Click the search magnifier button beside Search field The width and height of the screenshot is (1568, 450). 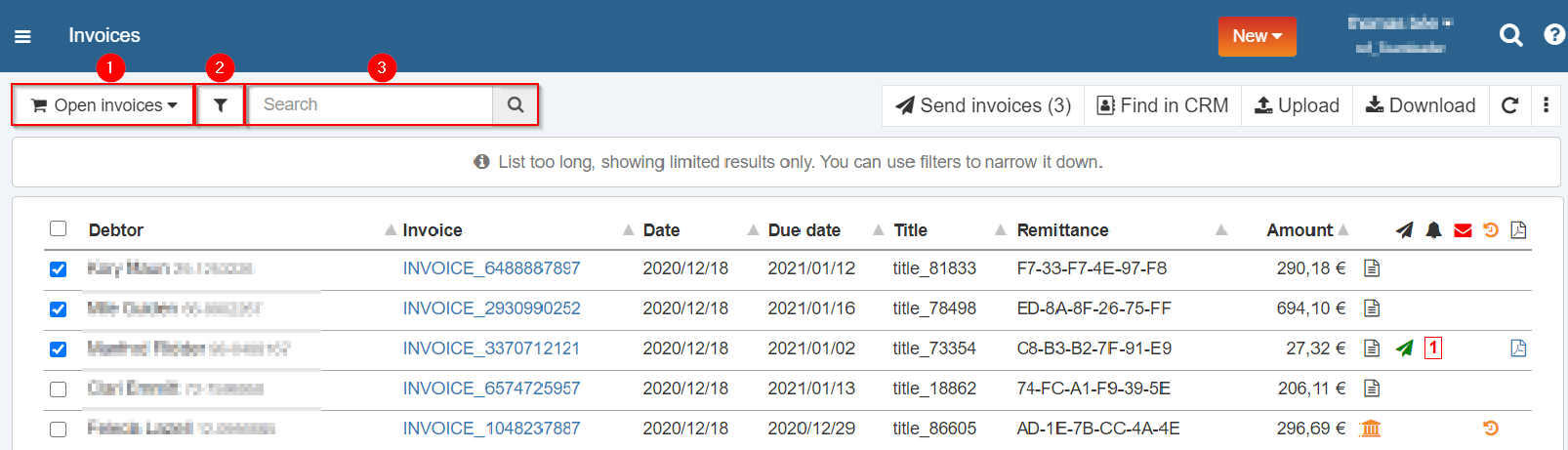coord(516,105)
